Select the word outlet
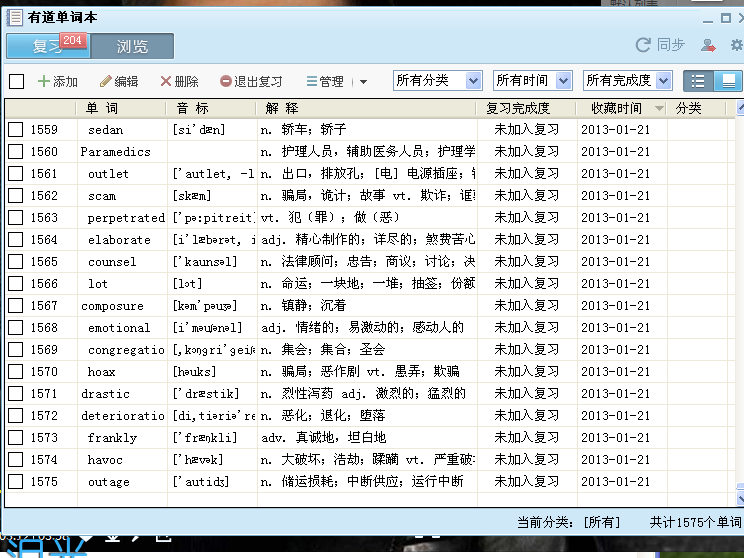Screen dimensions: 744x558 pyautogui.click(x=108, y=174)
